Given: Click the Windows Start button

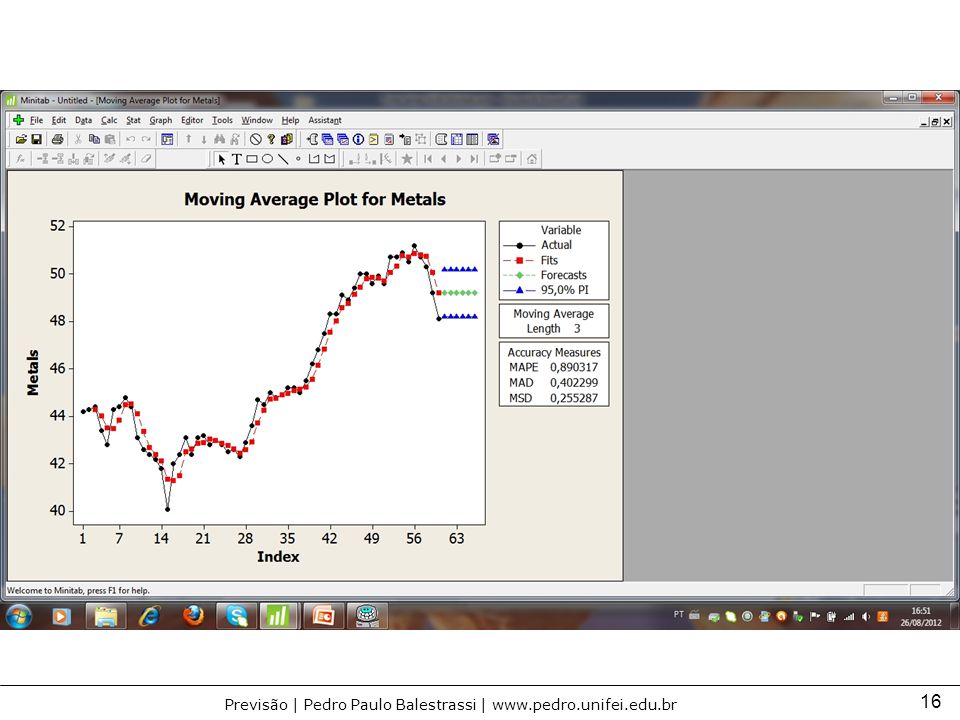Looking at the screenshot, I should point(18,616).
